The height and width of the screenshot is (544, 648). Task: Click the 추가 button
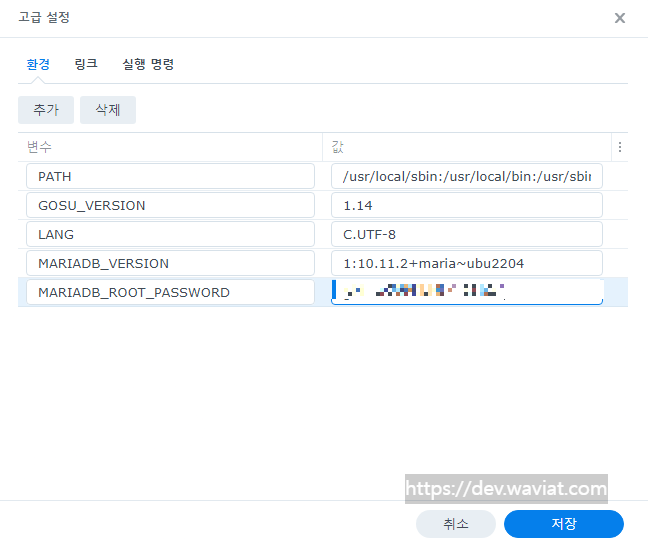[x=46, y=110]
